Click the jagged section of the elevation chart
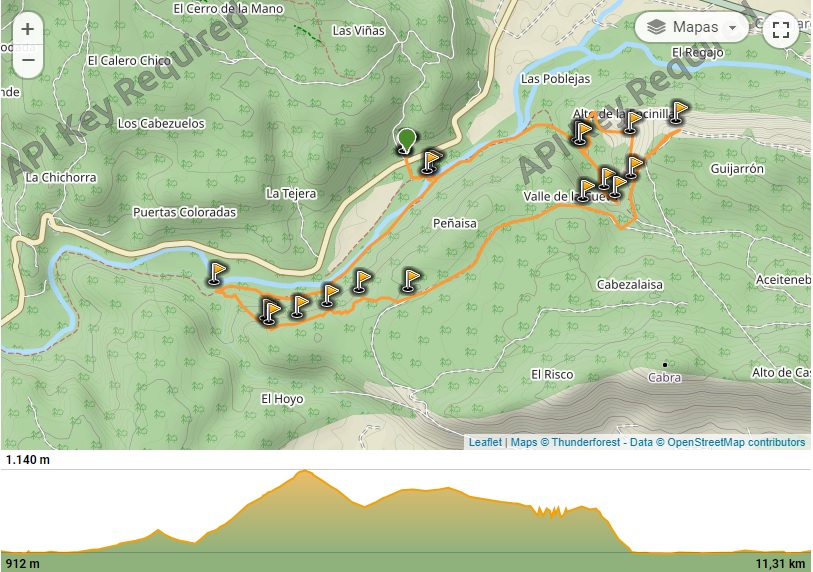The width and height of the screenshot is (813, 572). (x=550, y=510)
